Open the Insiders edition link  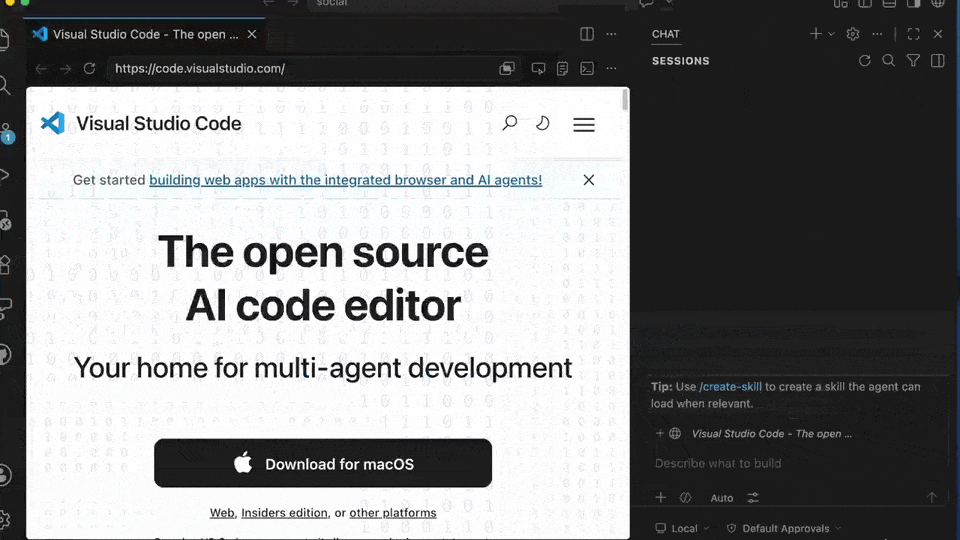point(284,513)
